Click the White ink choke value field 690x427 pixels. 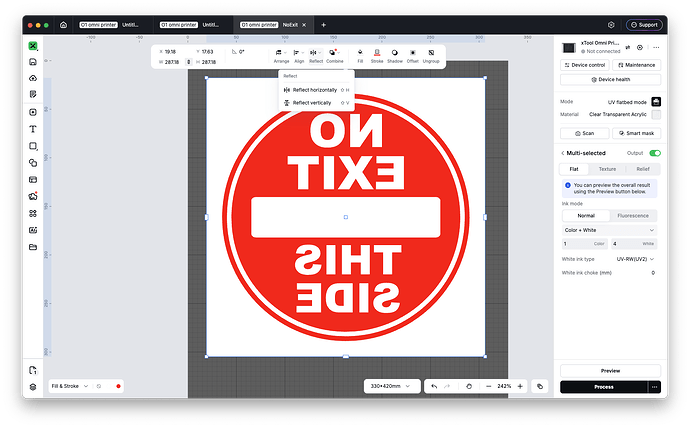[x=653, y=273]
